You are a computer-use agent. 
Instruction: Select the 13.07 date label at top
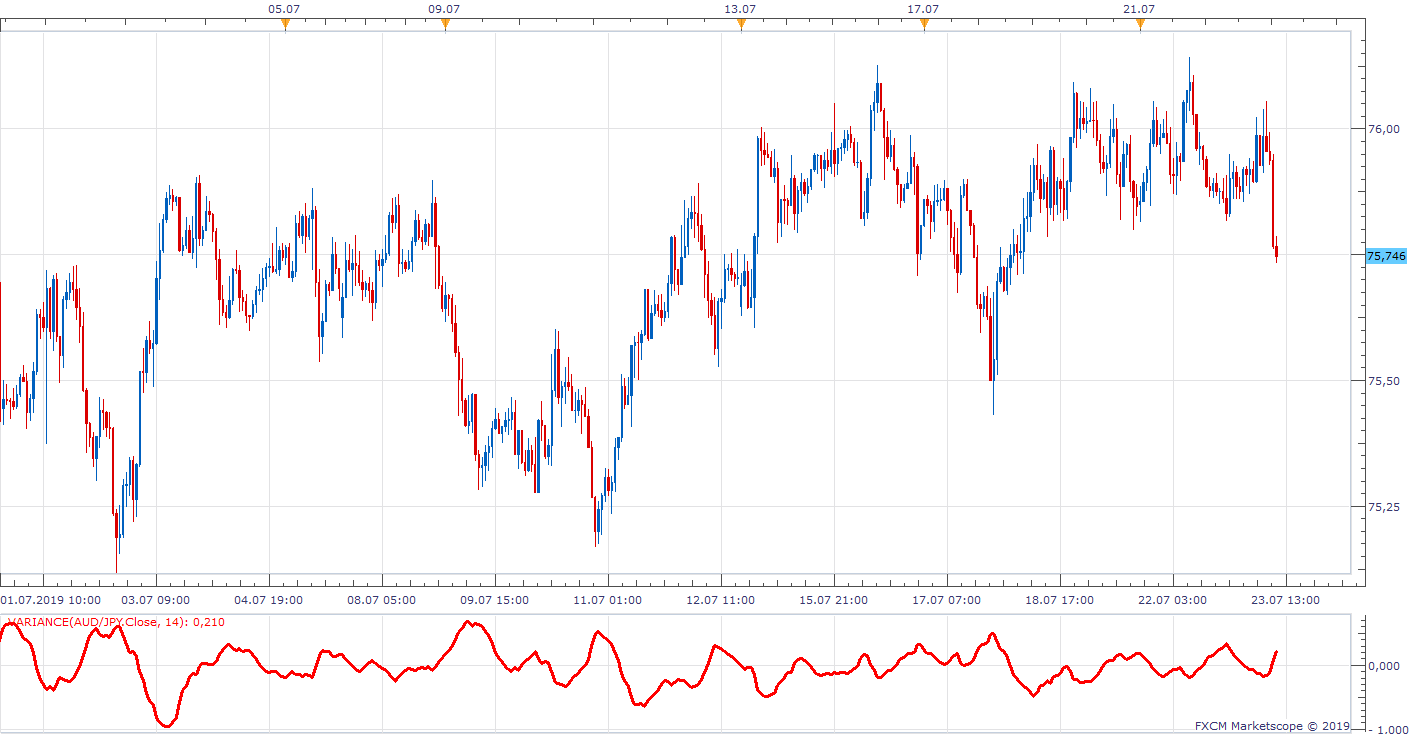[x=740, y=9]
